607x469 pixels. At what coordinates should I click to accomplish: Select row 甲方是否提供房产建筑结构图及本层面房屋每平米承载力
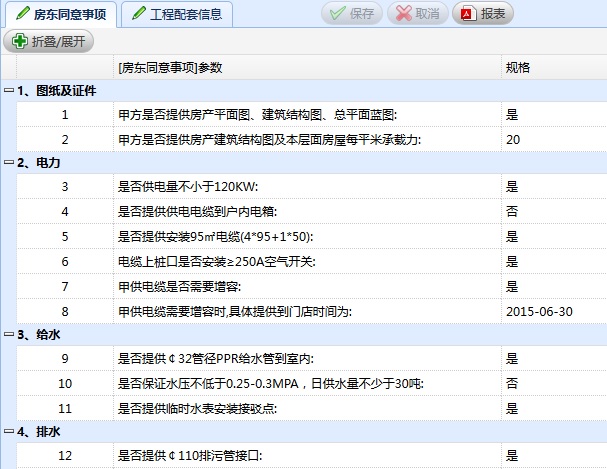click(312, 139)
